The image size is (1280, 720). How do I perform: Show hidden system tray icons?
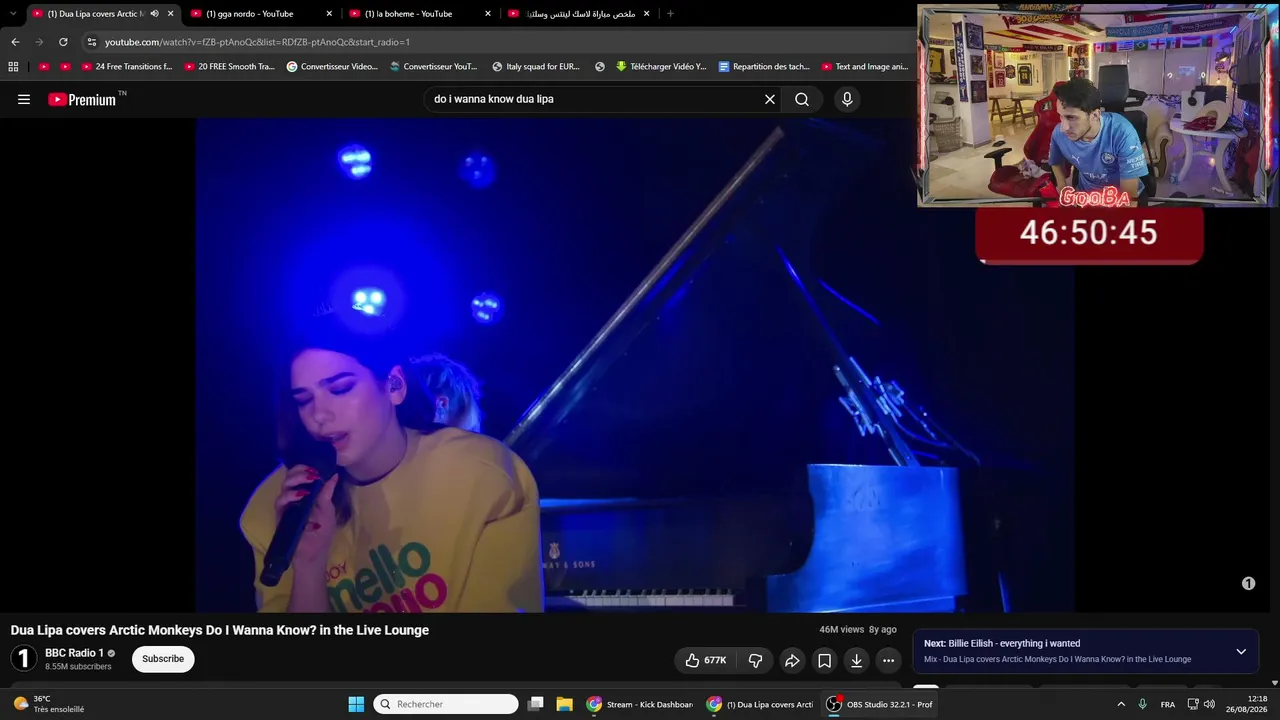pyautogui.click(x=1121, y=704)
